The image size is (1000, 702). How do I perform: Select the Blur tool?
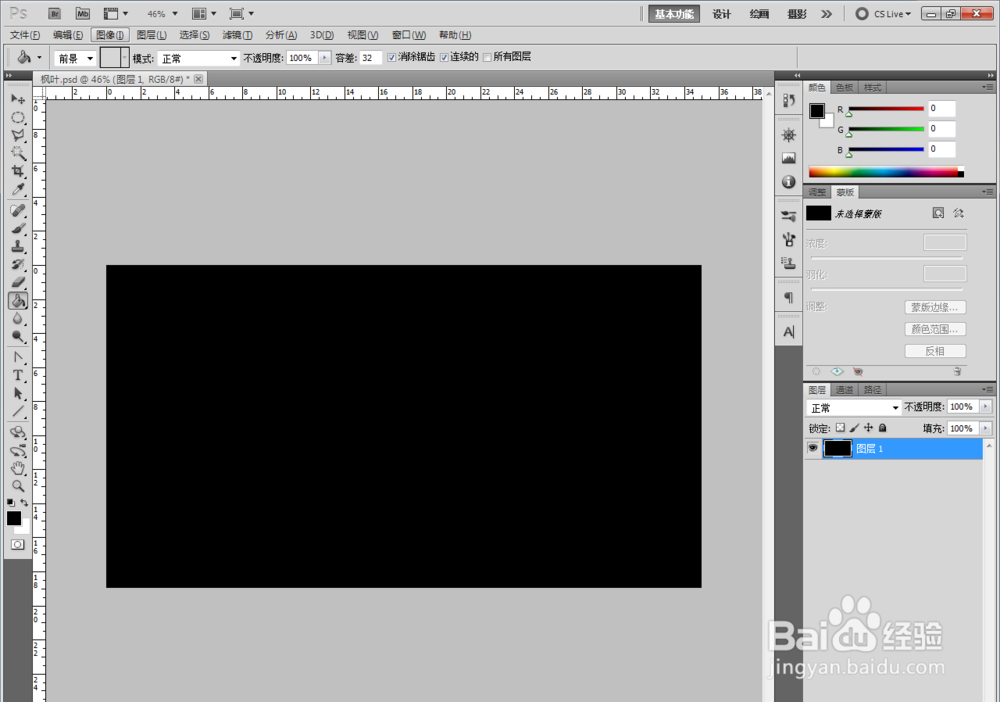[18, 318]
